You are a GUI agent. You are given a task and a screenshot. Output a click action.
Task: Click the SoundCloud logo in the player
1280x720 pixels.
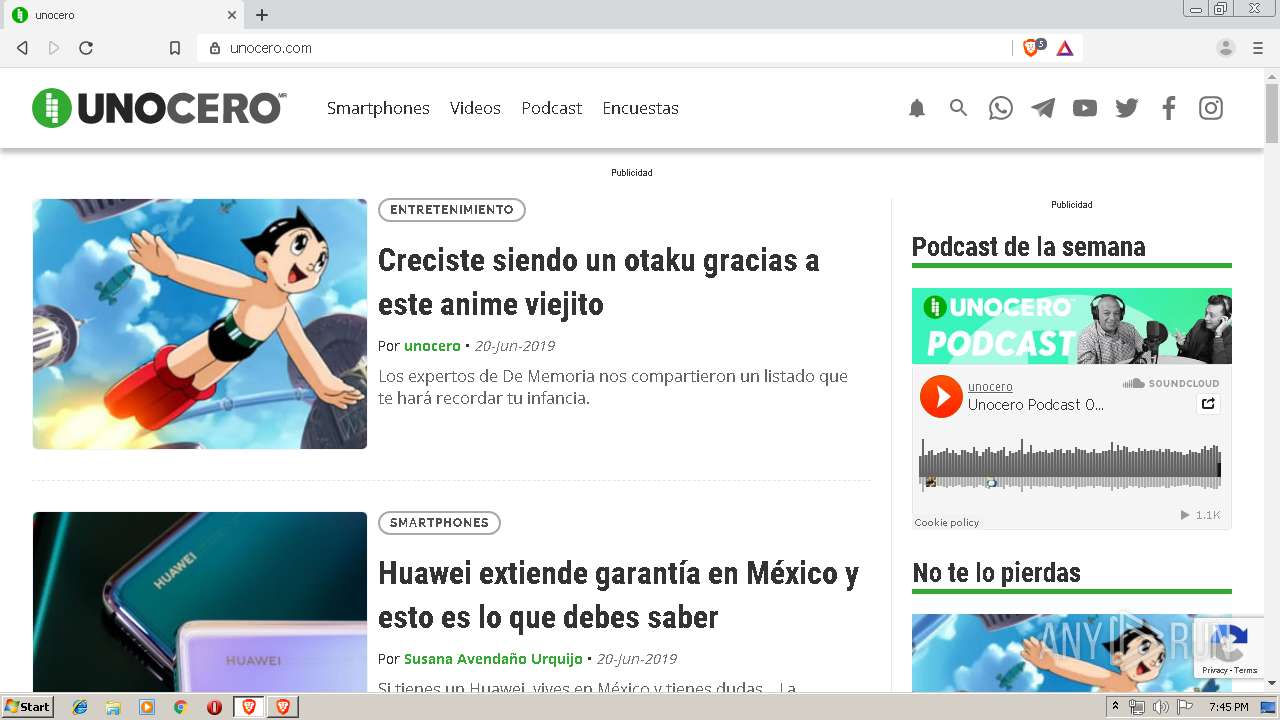tap(1171, 384)
